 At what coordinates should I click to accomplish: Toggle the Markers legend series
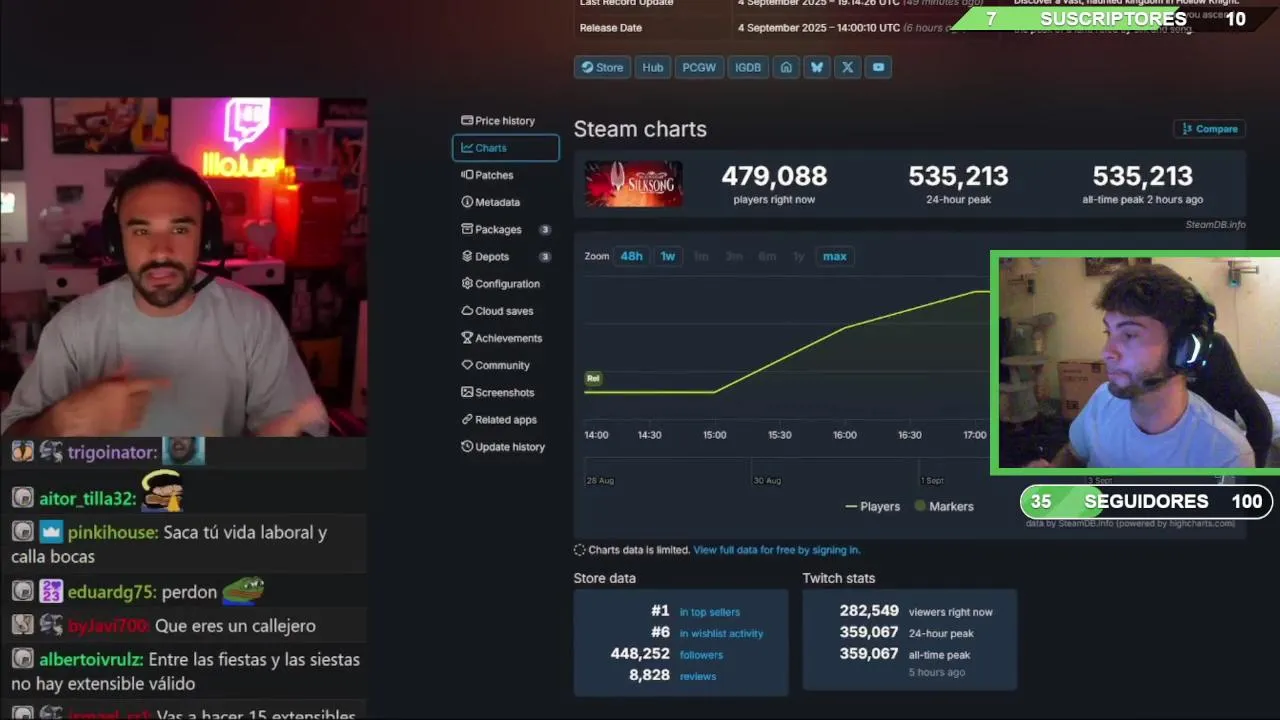(x=944, y=507)
